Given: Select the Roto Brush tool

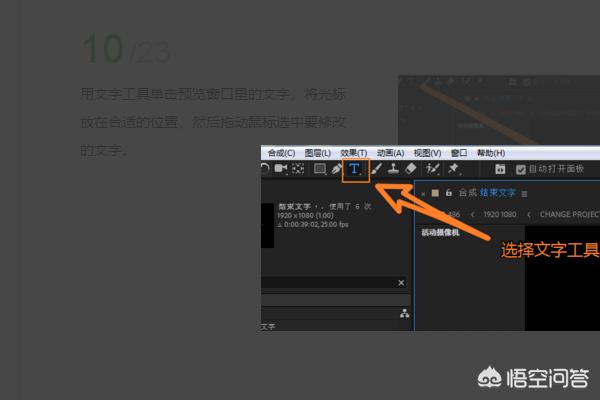Looking at the screenshot, I should (432, 170).
